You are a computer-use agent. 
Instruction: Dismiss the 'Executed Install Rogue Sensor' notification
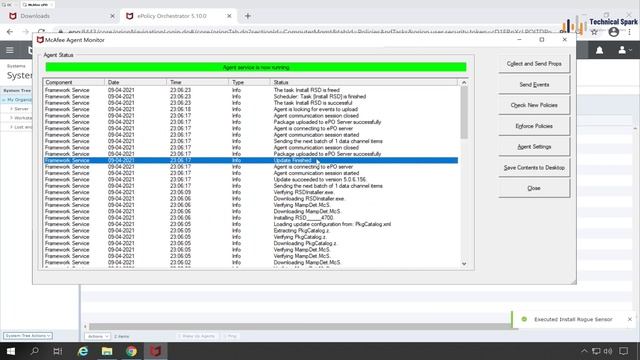click(x=630, y=319)
